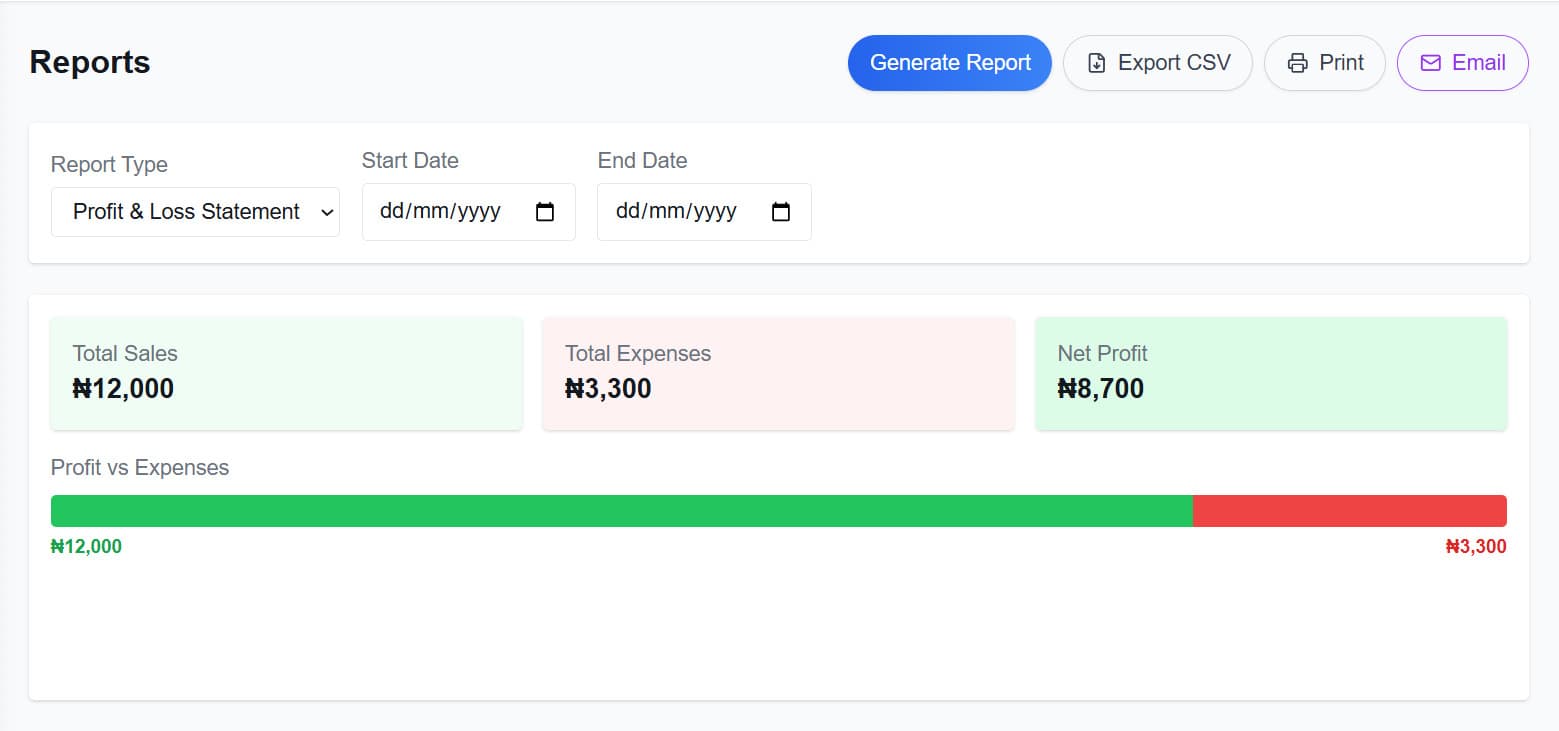This screenshot has width=1559, height=731.
Task: Click the Email report button
Action: point(1461,62)
